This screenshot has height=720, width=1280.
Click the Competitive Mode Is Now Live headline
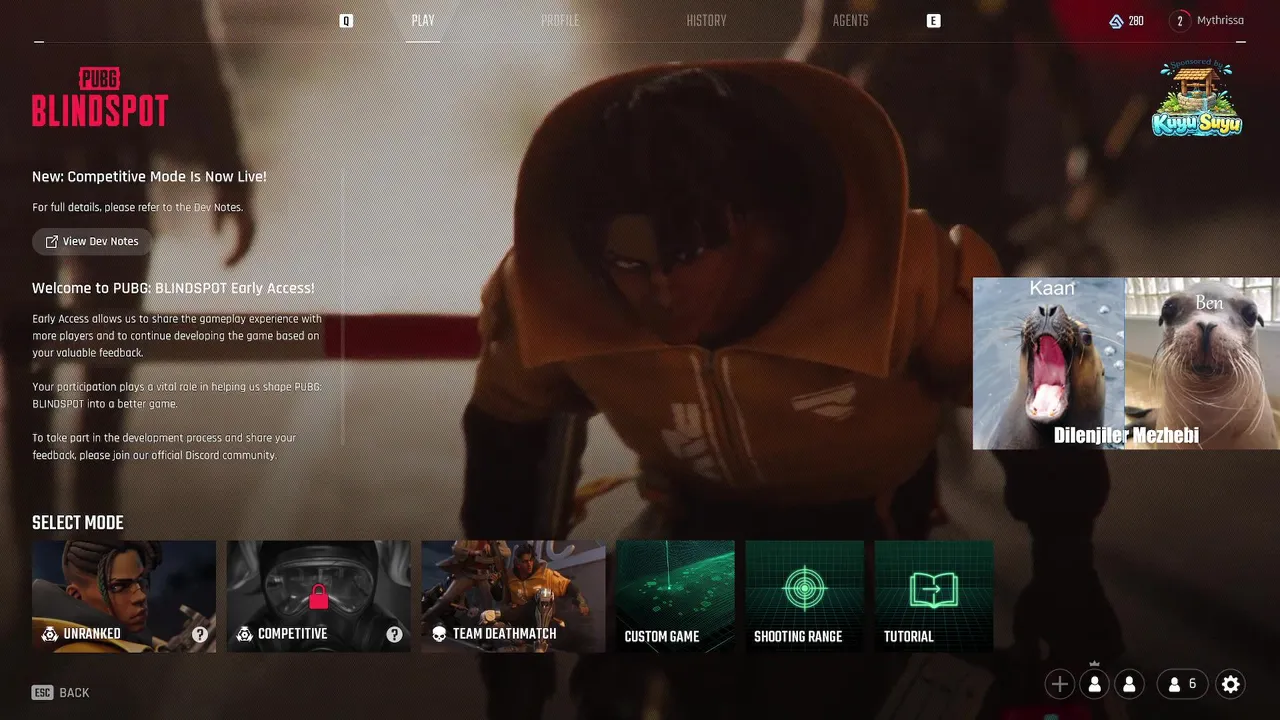tap(149, 177)
